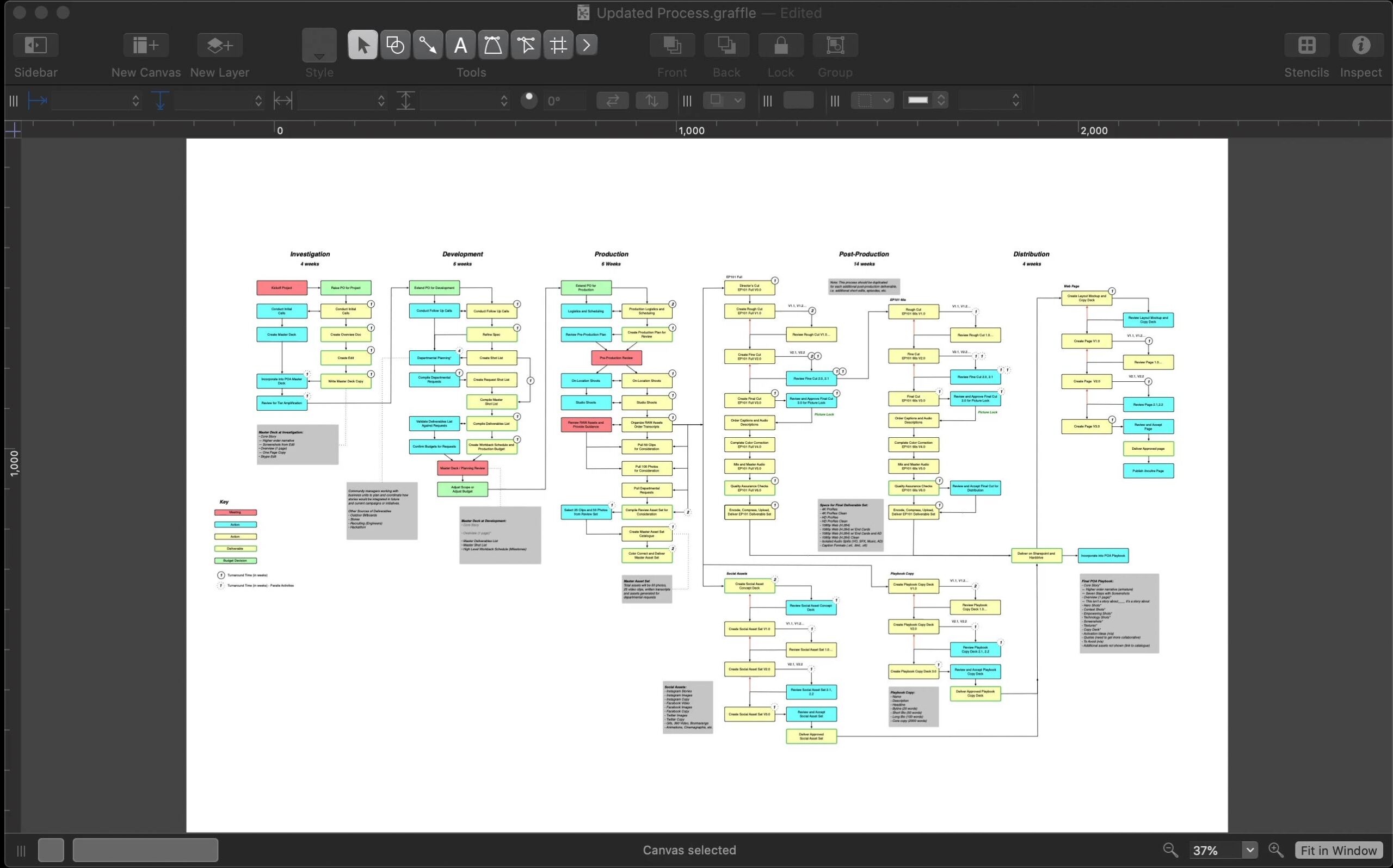Select the Point Editor tool
The image size is (1393, 868).
(526, 44)
